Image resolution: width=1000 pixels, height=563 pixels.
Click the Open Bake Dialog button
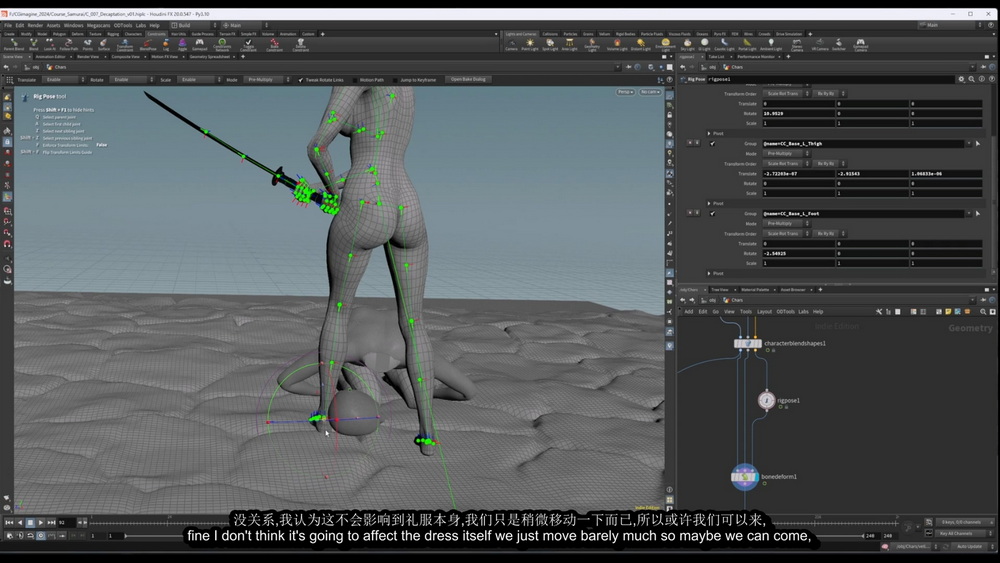click(468, 80)
